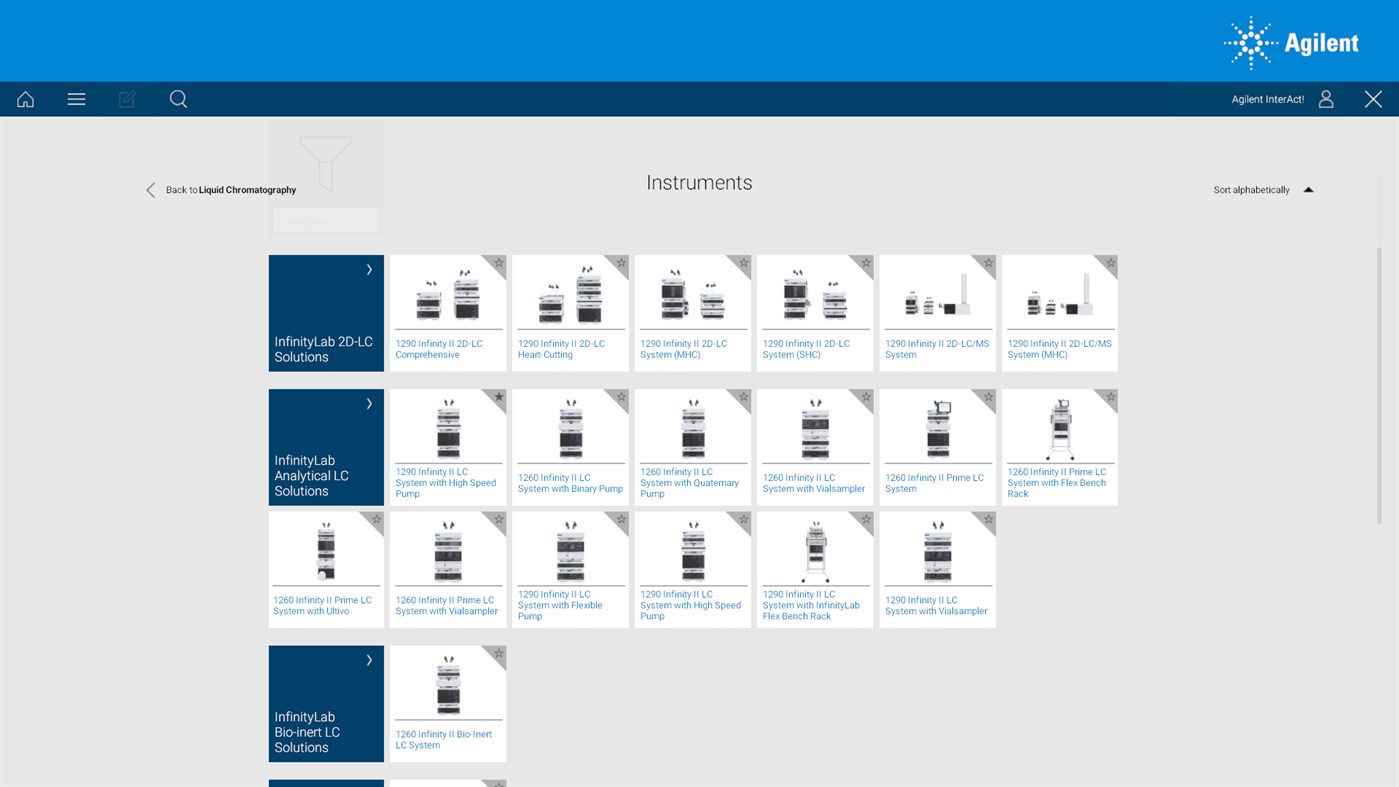This screenshot has height=787, width=1399.
Task: Favorite the 1290 Infinity II 2D-LC/MS System (MHC)
Action: point(1110,264)
